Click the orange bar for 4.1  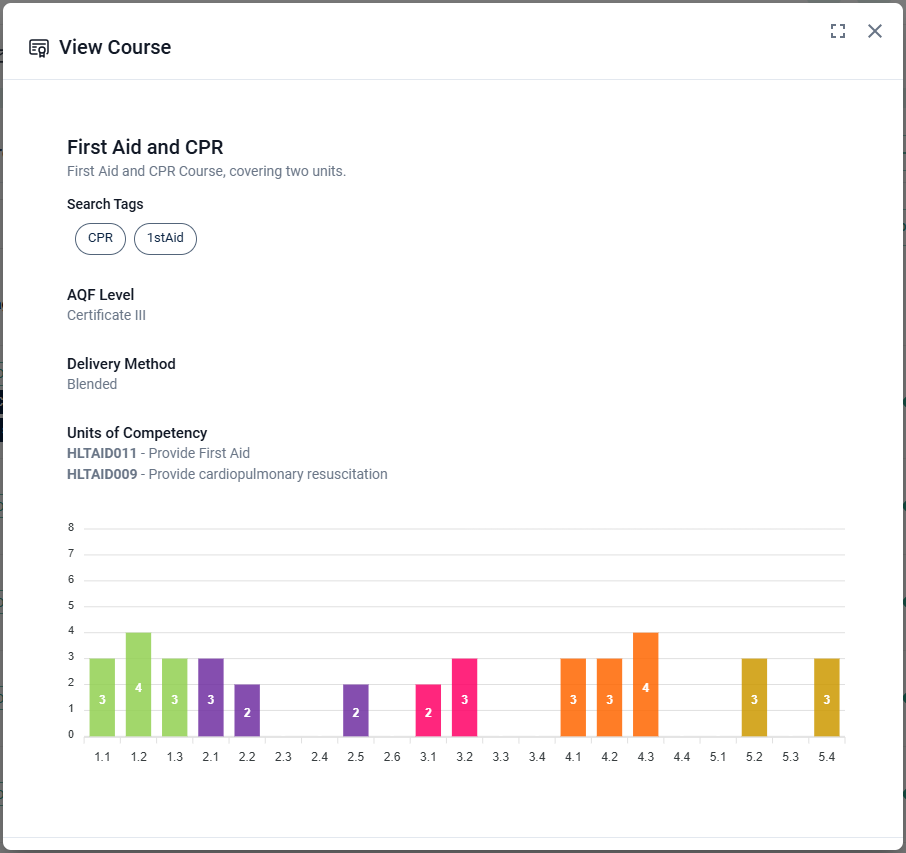click(573, 698)
